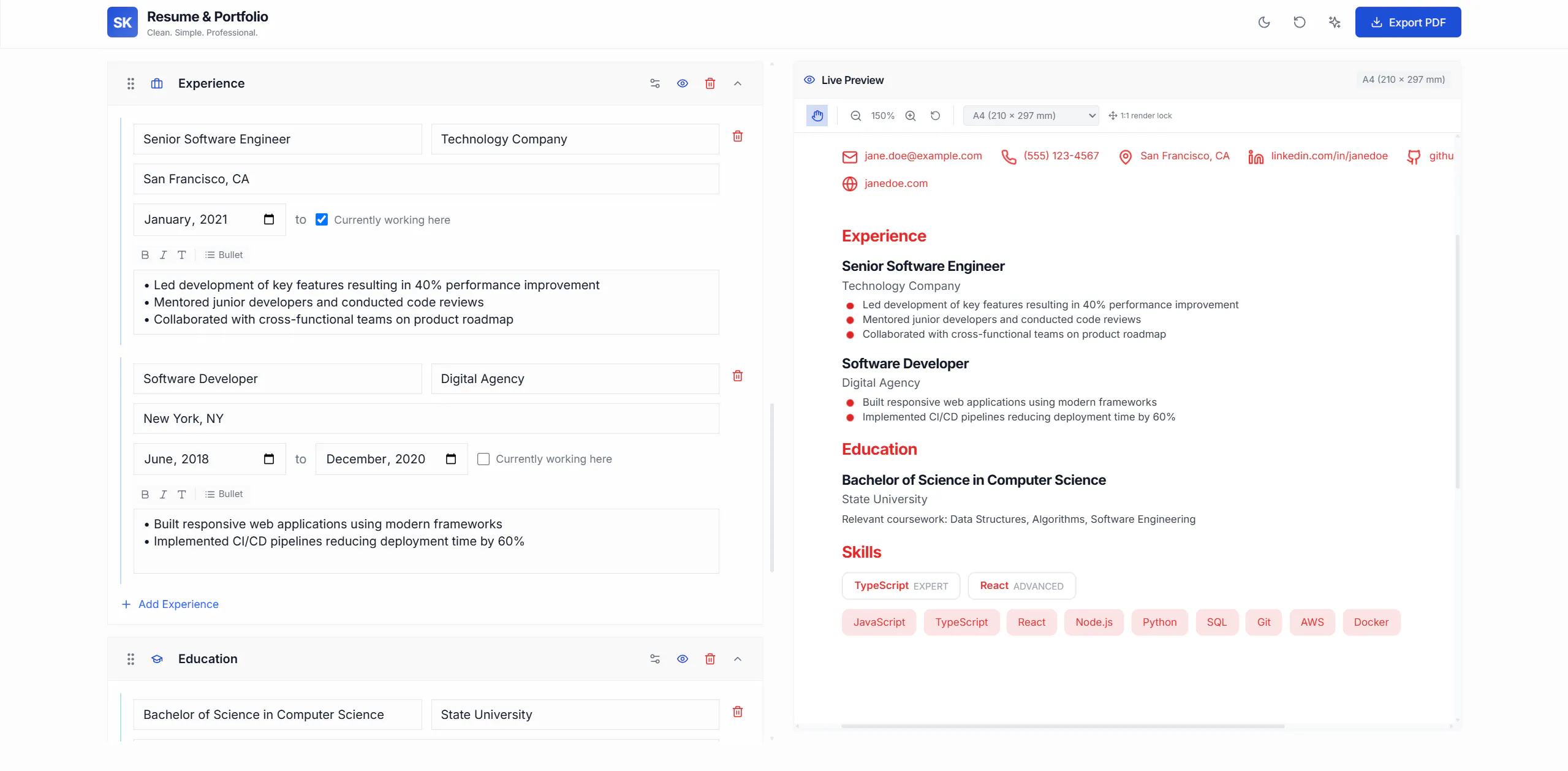Edit Technology Company field
This screenshot has height=771, width=1568.
pos(575,139)
